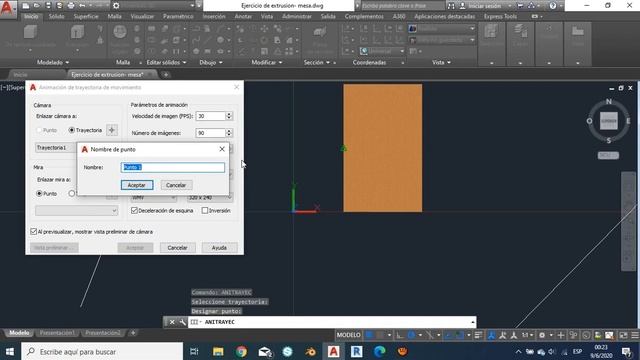Select the Trayectoria radio button under Cámara
This screenshot has height=360, width=640.
point(72,130)
